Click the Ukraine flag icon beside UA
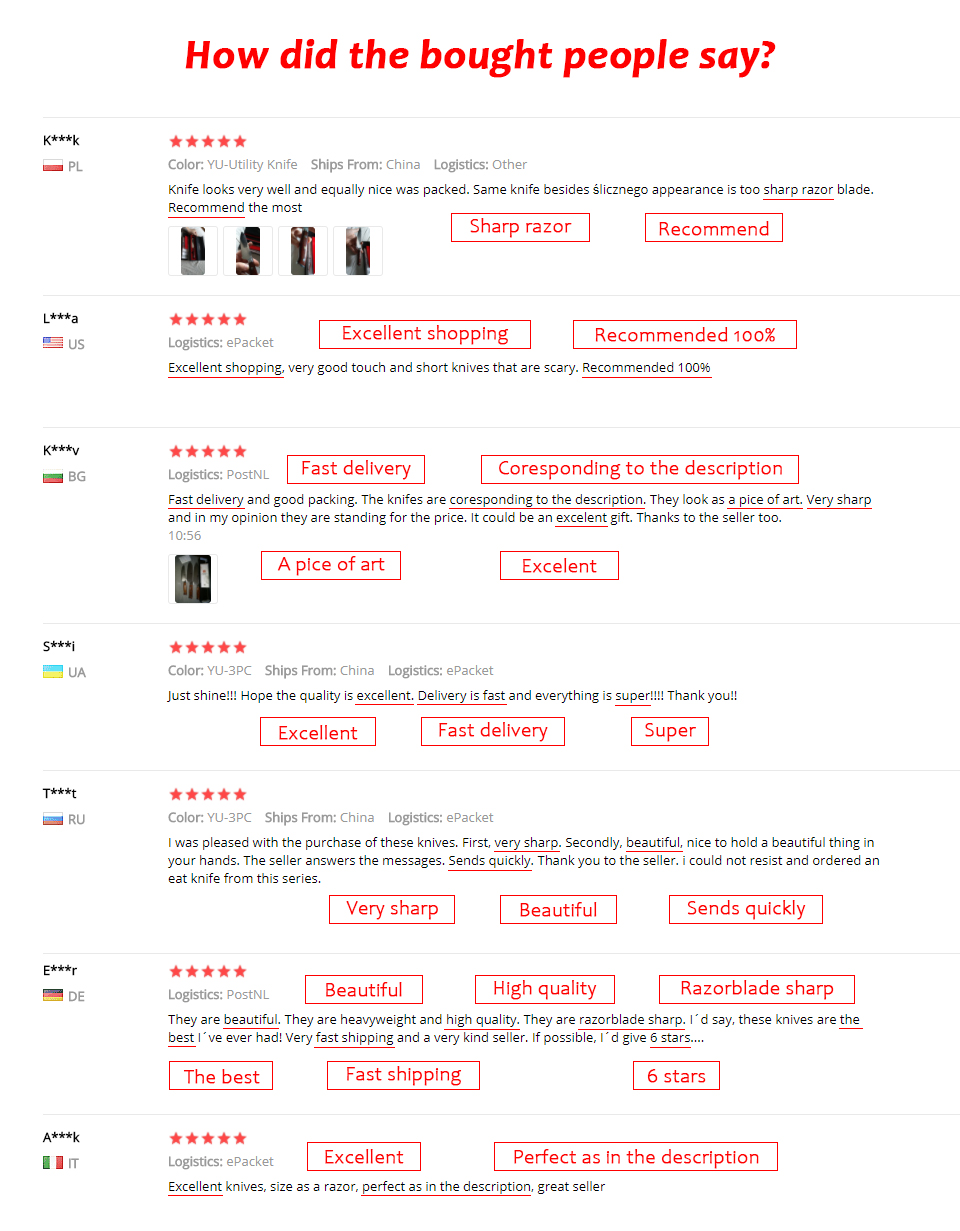The image size is (960, 1231). [x=53, y=672]
